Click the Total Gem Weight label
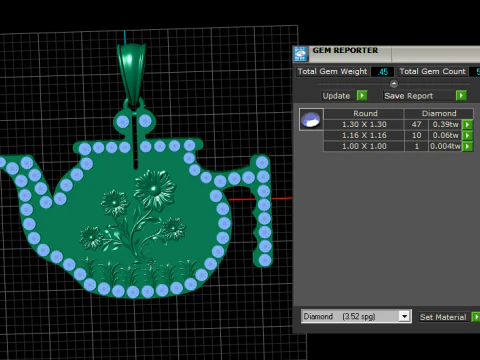The width and height of the screenshot is (480, 360). tap(332, 71)
